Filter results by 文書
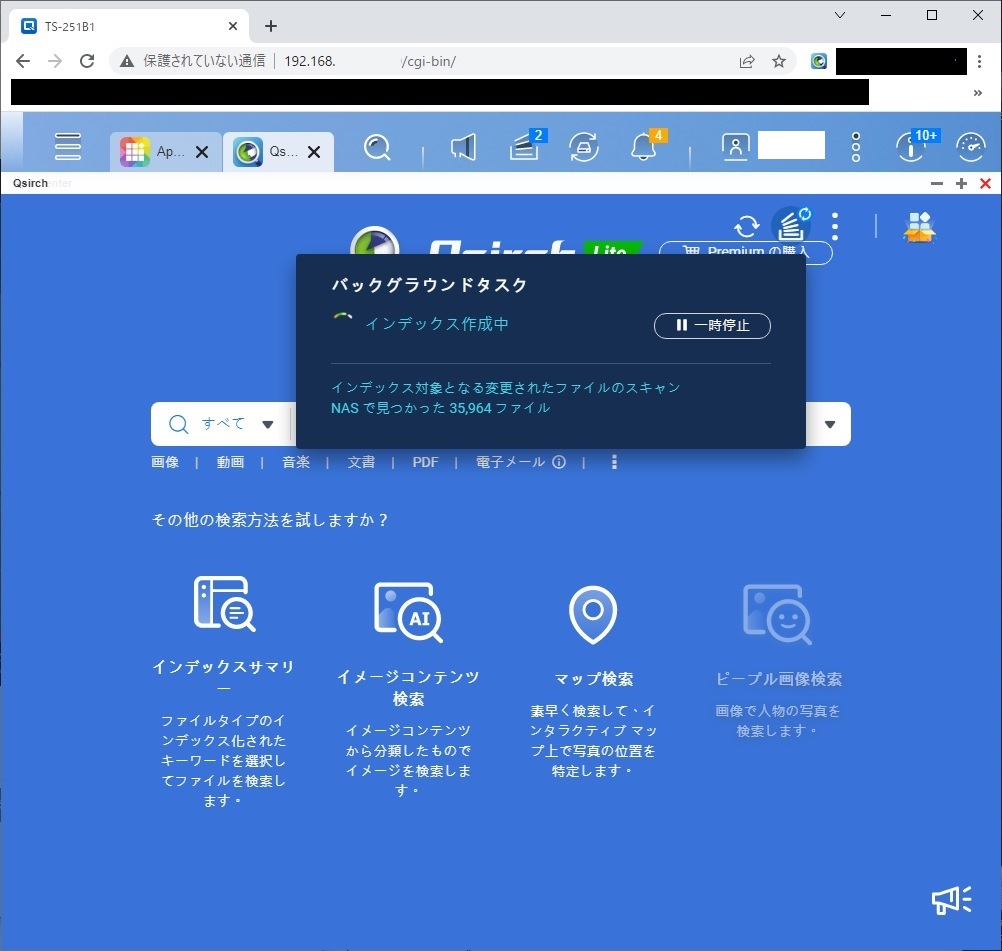Image resolution: width=1002 pixels, height=951 pixels. (x=361, y=462)
